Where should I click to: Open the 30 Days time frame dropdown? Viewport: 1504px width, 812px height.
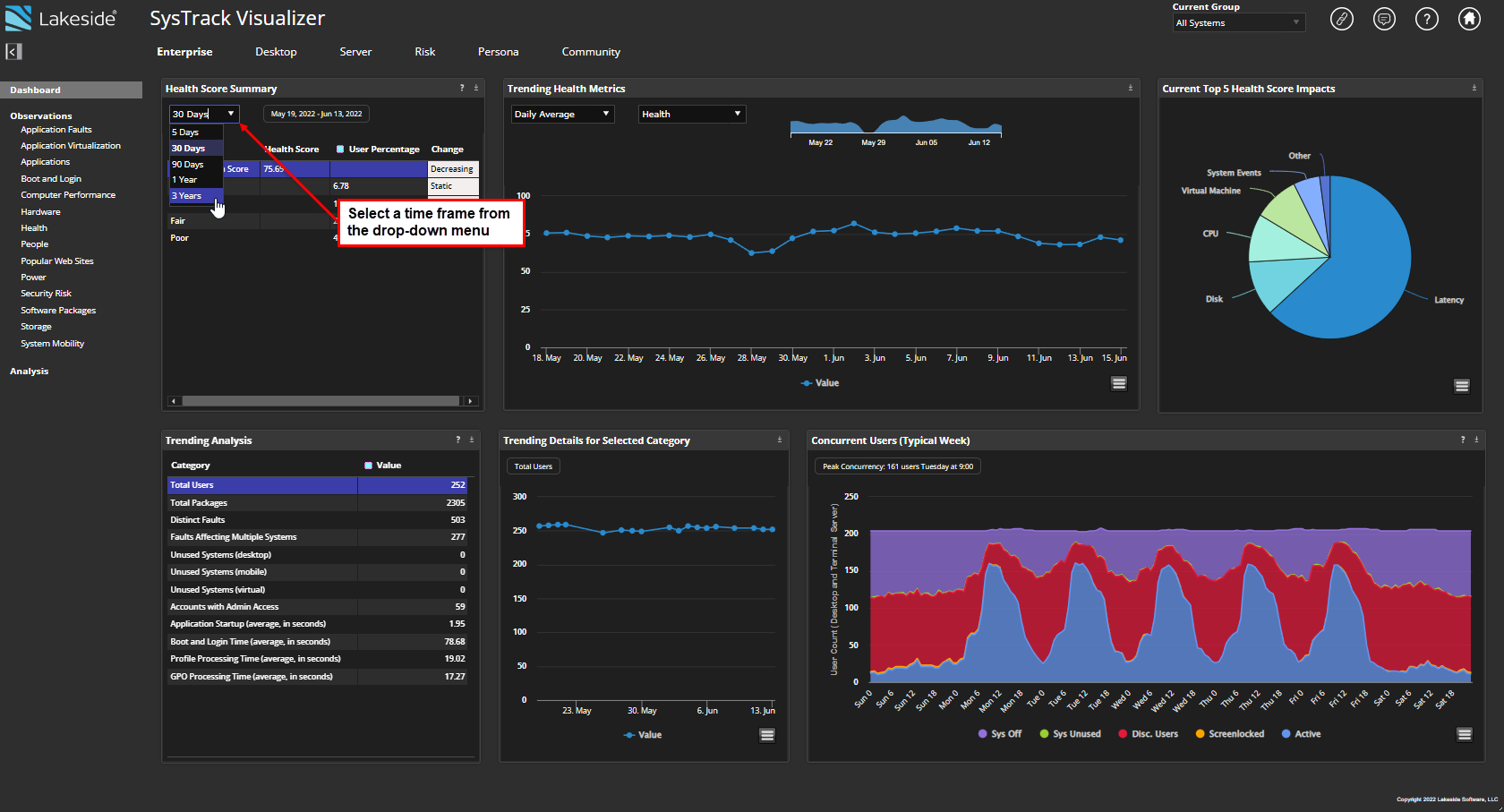pyautogui.click(x=204, y=114)
